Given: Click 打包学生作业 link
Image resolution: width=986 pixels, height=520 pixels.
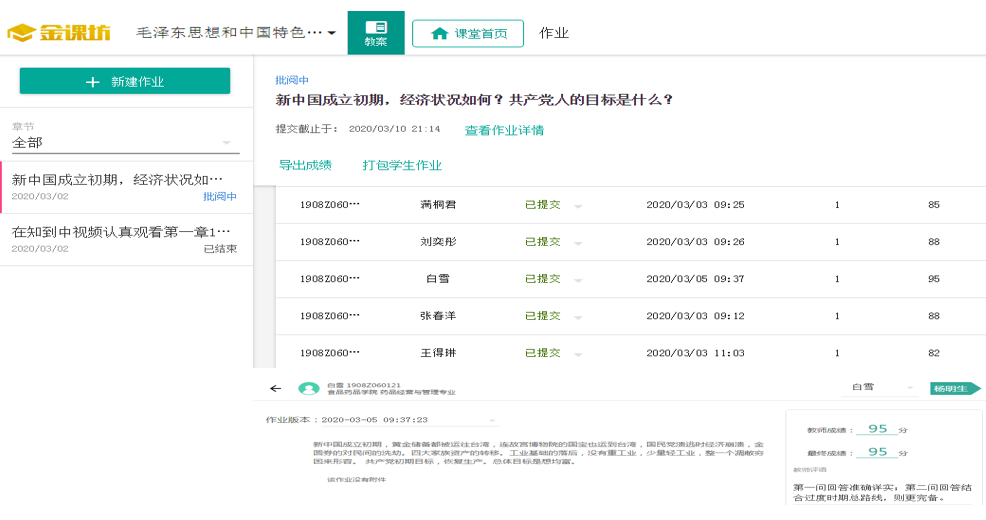Looking at the screenshot, I should (402, 165).
